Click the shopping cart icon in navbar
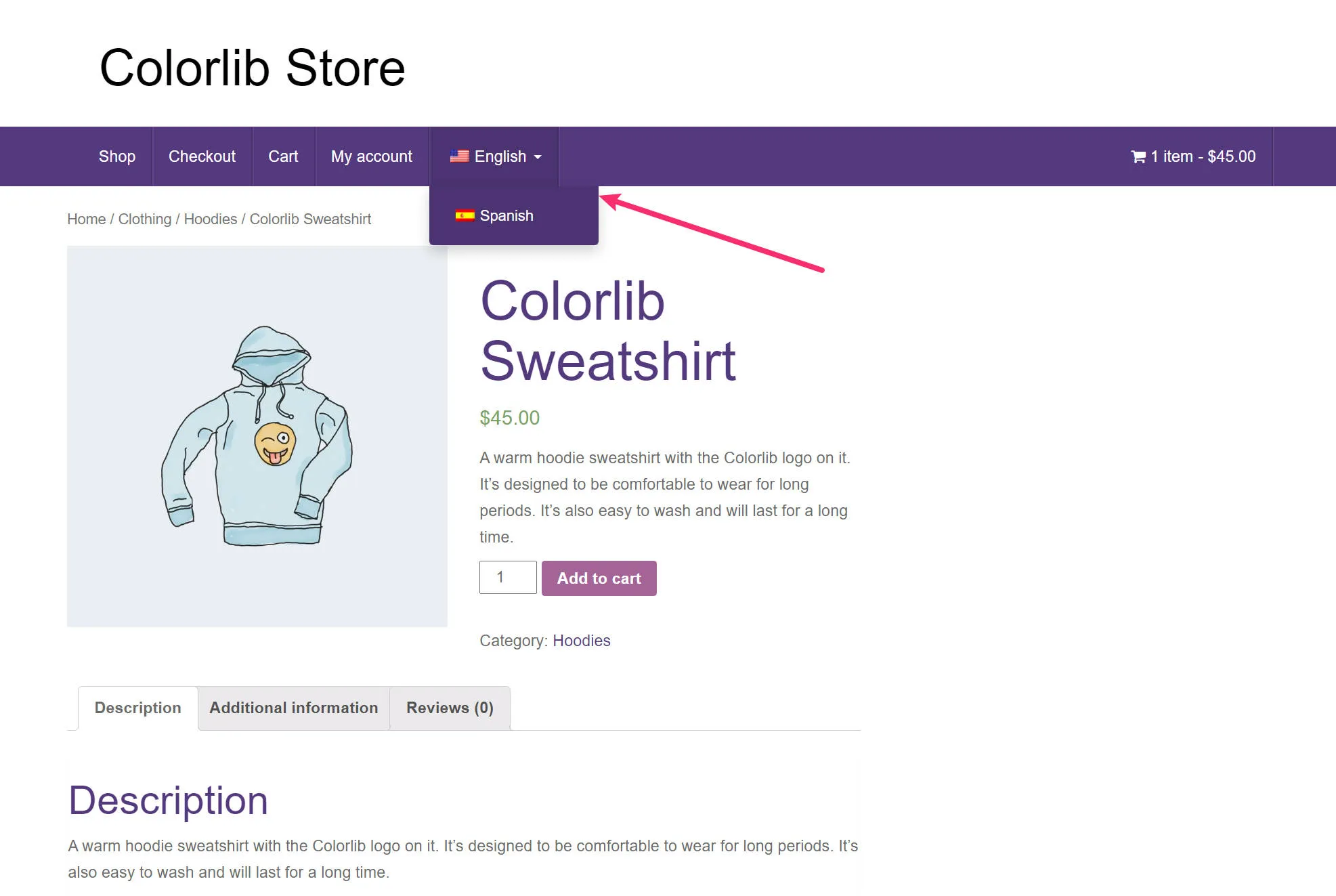Viewport: 1336px width, 896px height. tap(1138, 157)
